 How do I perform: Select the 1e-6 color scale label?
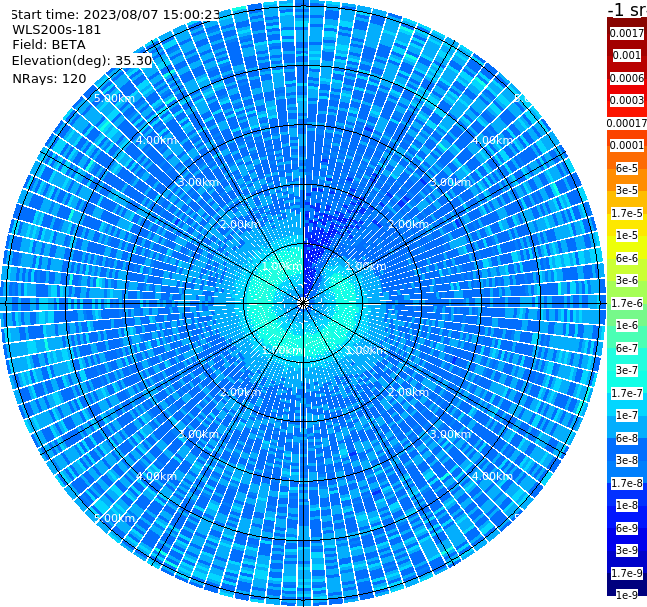coord(627,325)
